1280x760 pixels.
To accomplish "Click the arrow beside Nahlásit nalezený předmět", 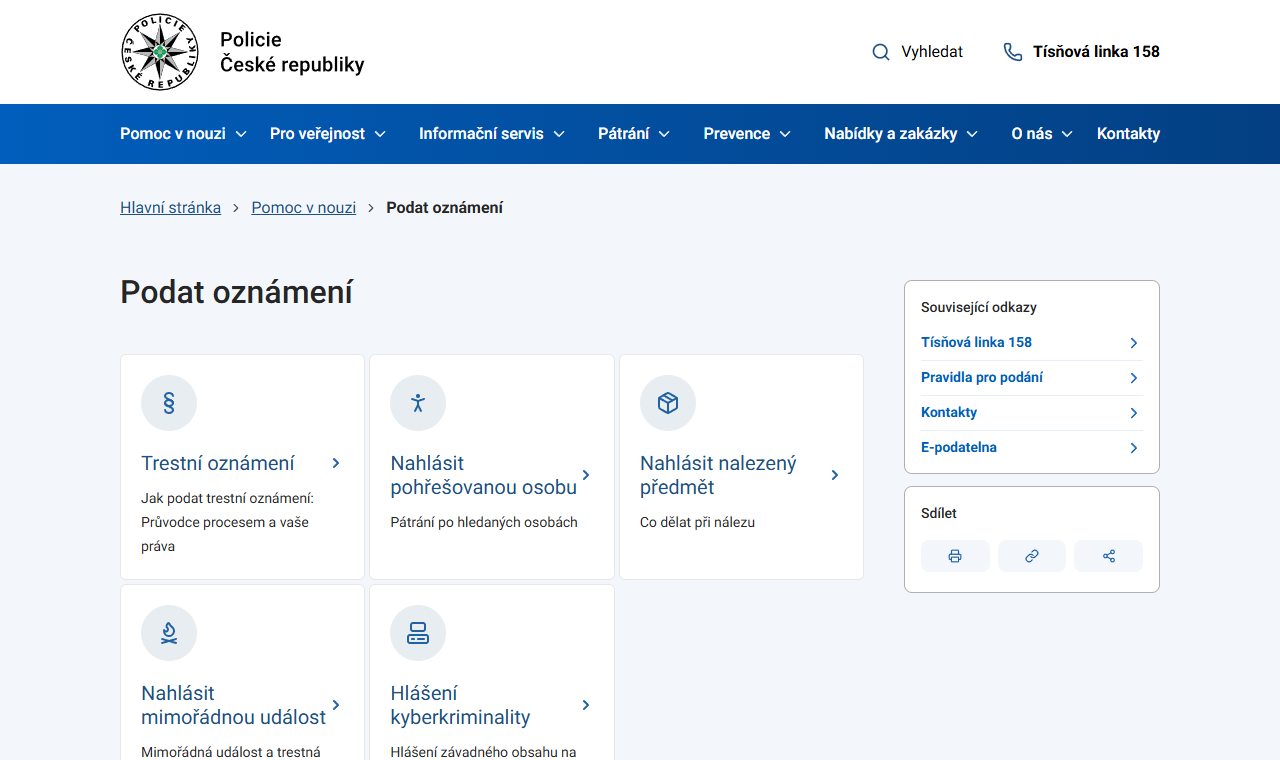I will (835, 475).
